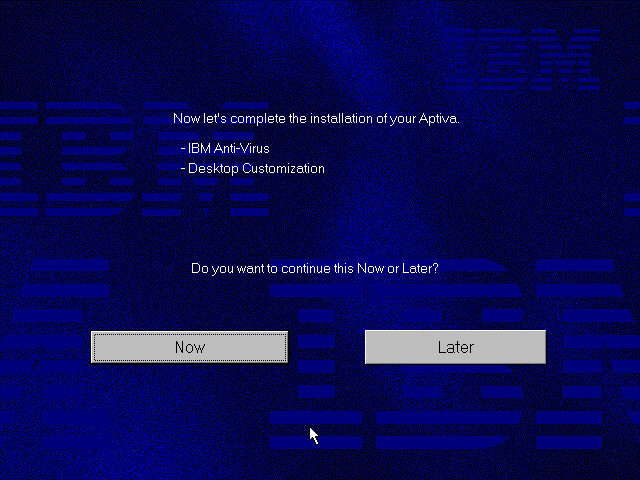Click the 'Now let's complete the installation' heading

click(316, 118)
